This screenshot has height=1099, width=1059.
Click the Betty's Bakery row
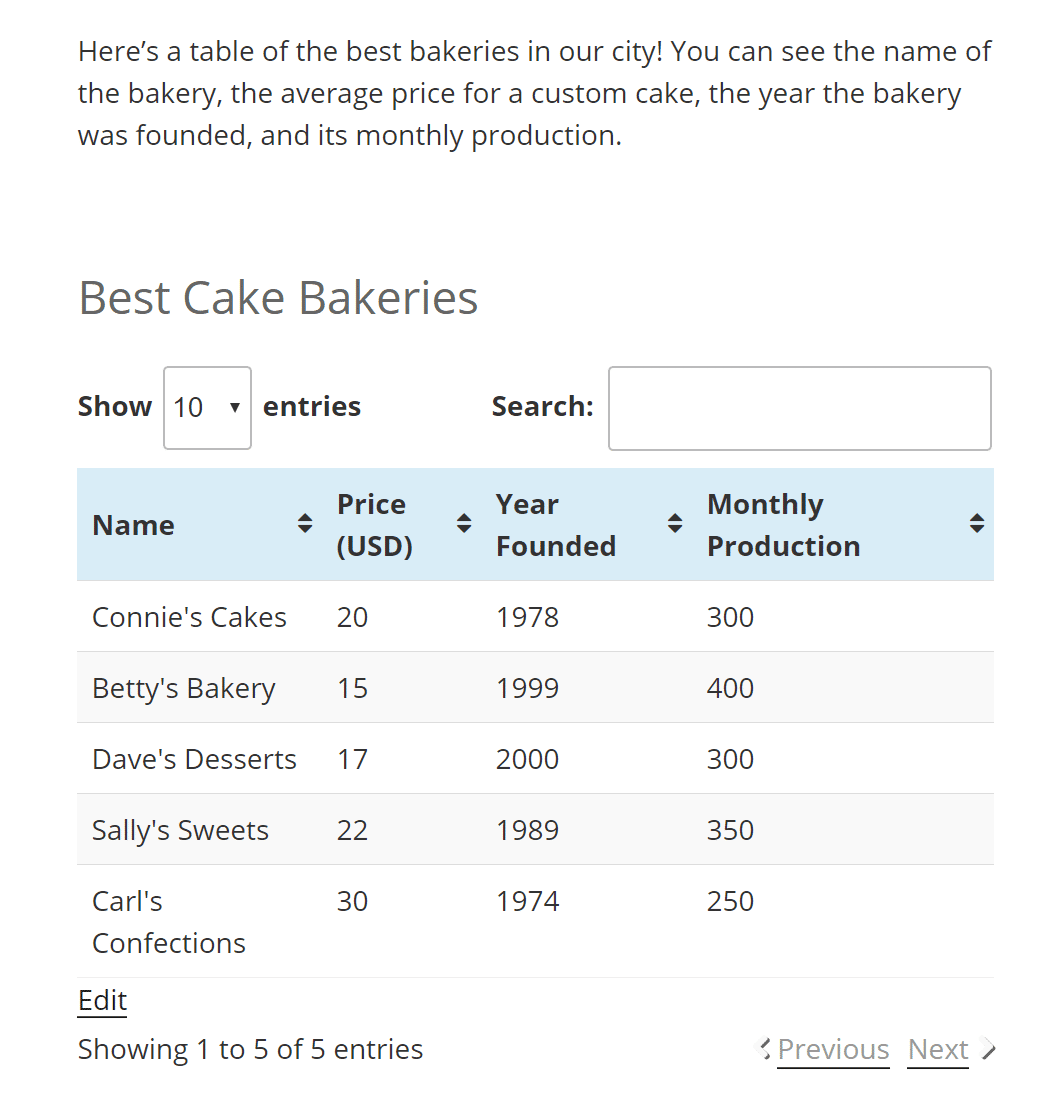click(x=400, y=688)
